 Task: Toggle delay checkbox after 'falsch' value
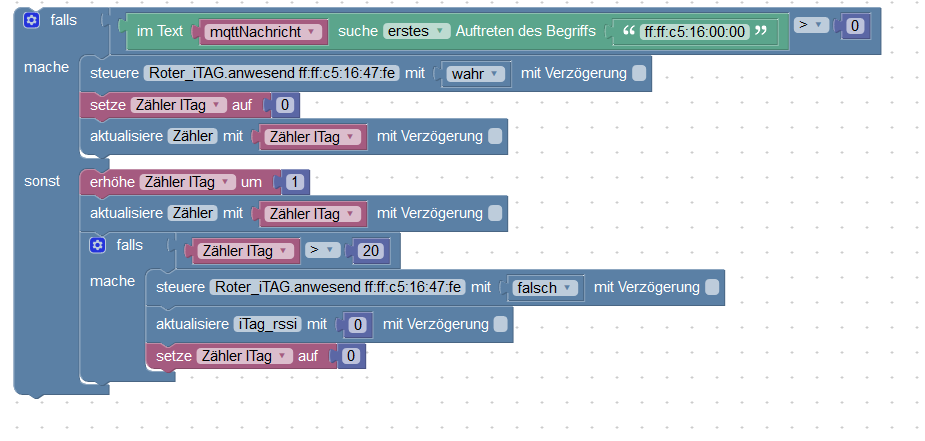coord(712,287)
